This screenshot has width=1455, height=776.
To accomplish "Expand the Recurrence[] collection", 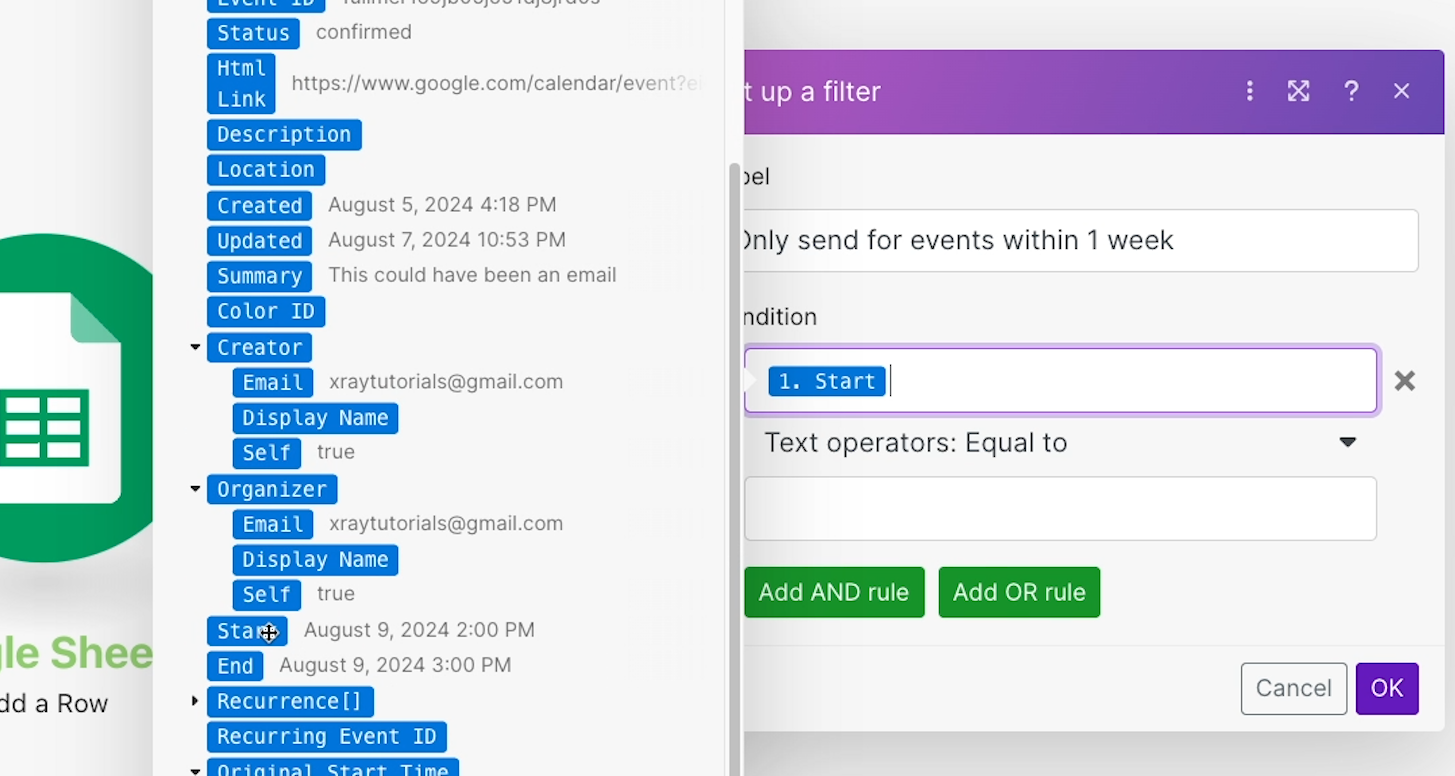I will pos(195,702).
